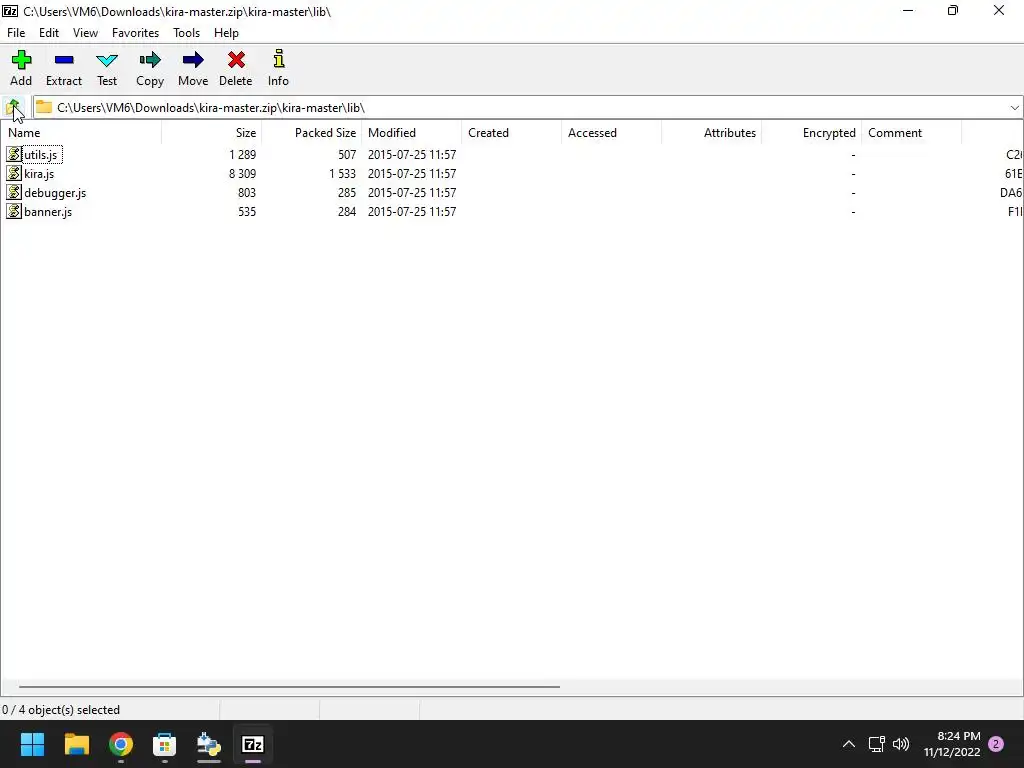Click modified date in kira.js row
The width and height of the screenshot is (1024, 768).
(412, 174)
